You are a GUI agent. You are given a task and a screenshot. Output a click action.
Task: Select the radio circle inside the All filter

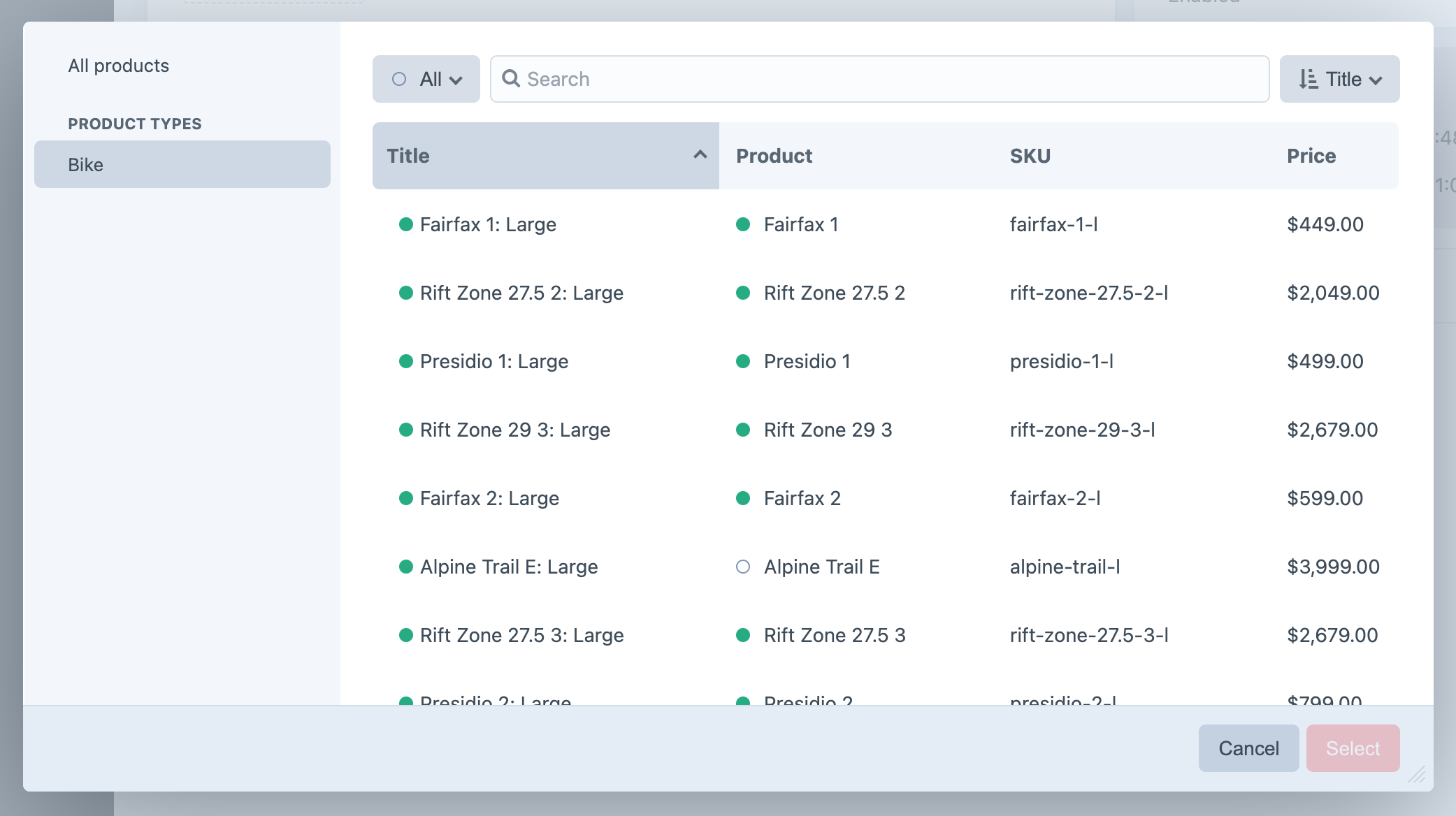(x=399, y=79)
